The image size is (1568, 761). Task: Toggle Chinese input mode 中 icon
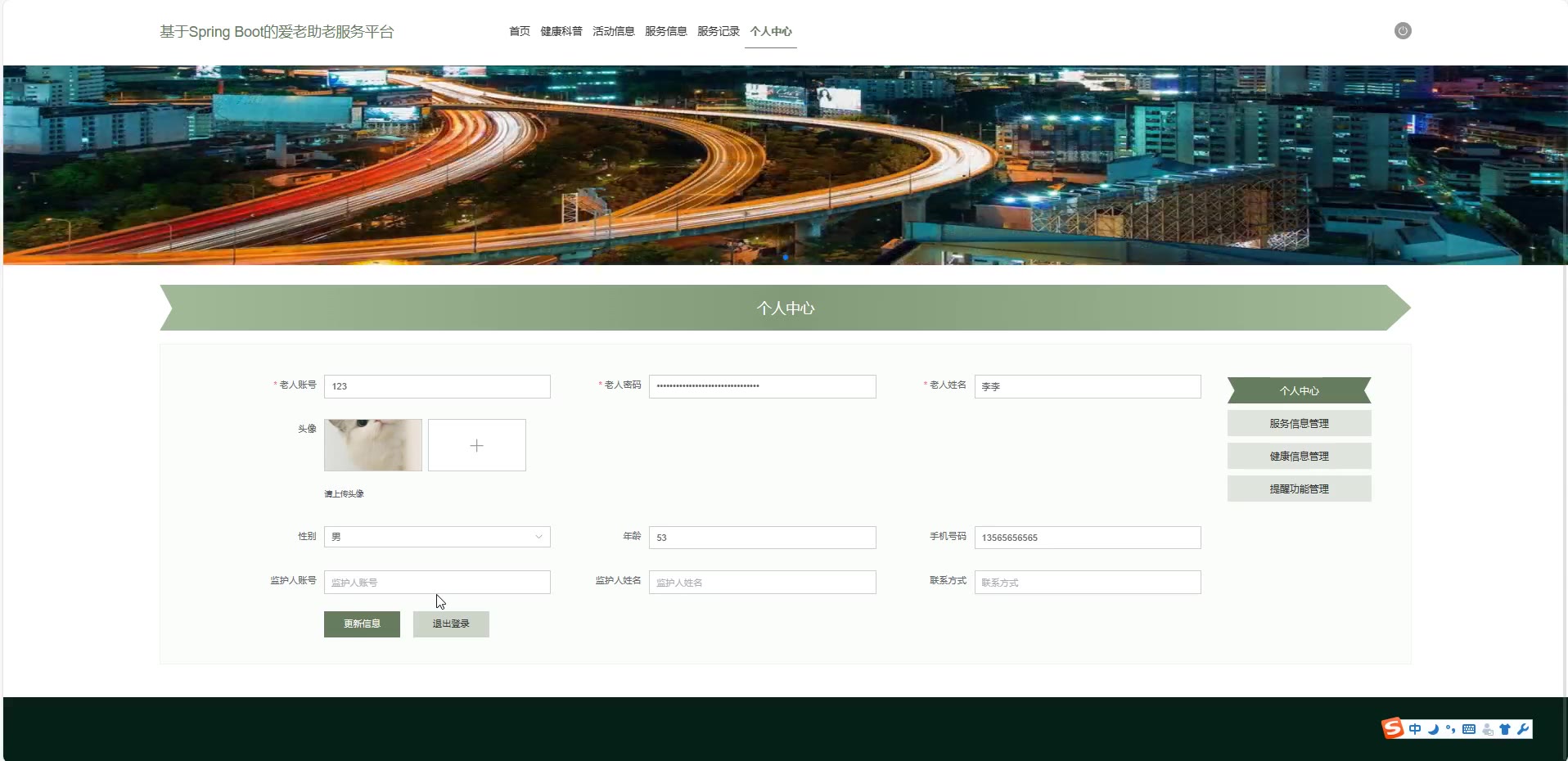click(x=1415, y=729)
